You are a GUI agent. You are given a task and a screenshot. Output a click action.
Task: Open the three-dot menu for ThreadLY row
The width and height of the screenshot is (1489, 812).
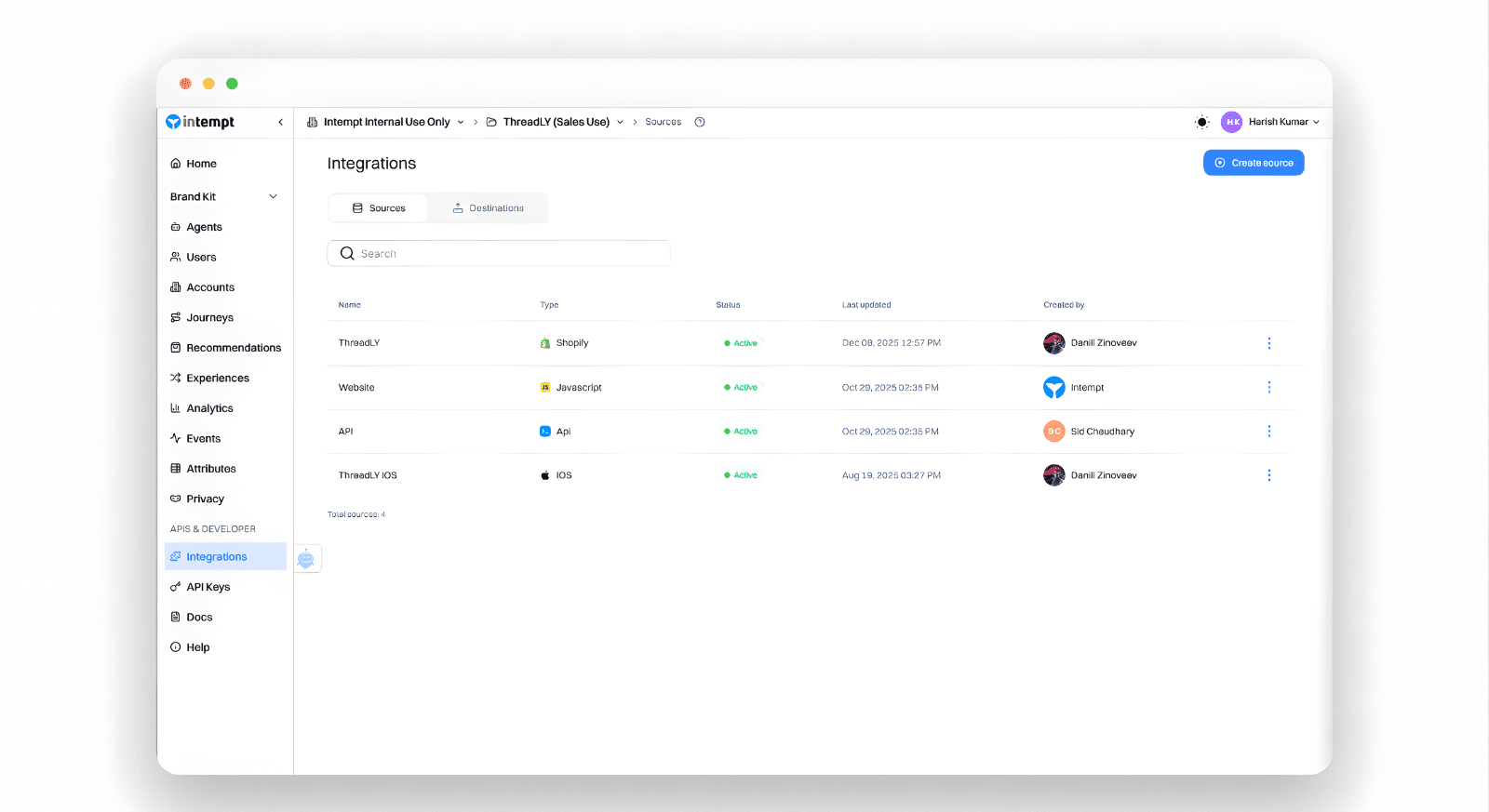click(1268, 343)
